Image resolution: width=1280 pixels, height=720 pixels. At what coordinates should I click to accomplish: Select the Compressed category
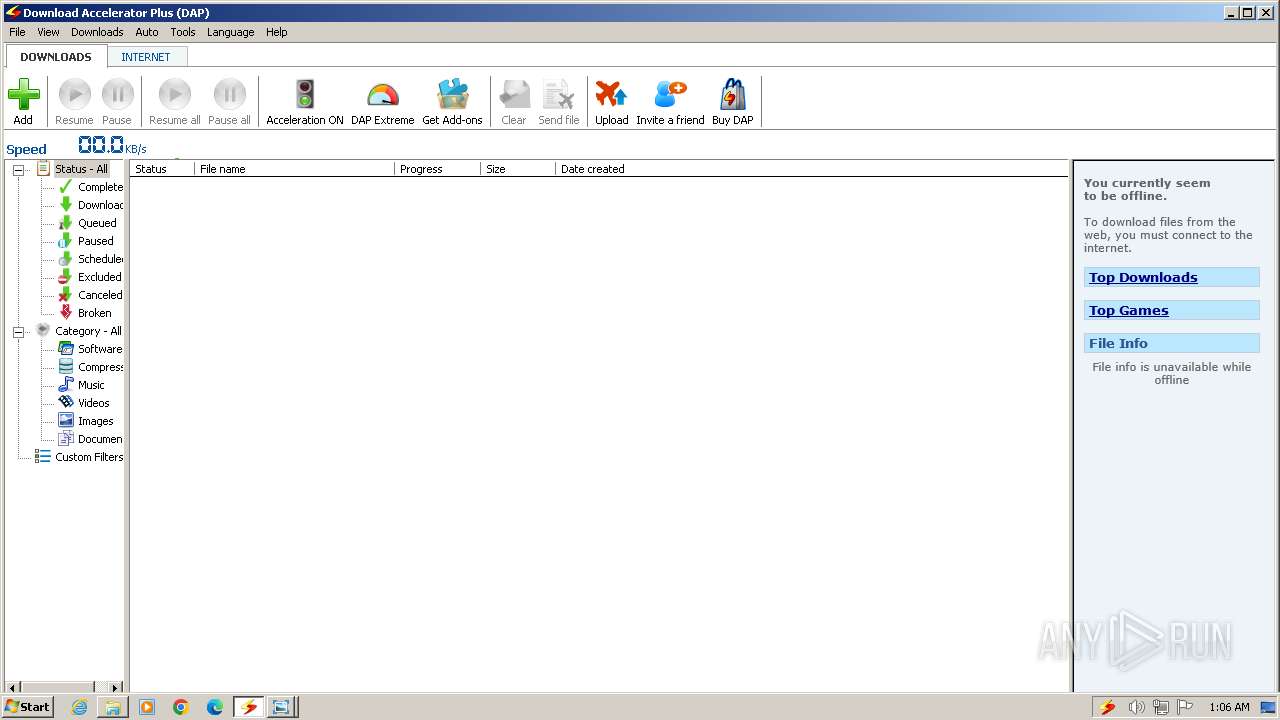(100, 367)
